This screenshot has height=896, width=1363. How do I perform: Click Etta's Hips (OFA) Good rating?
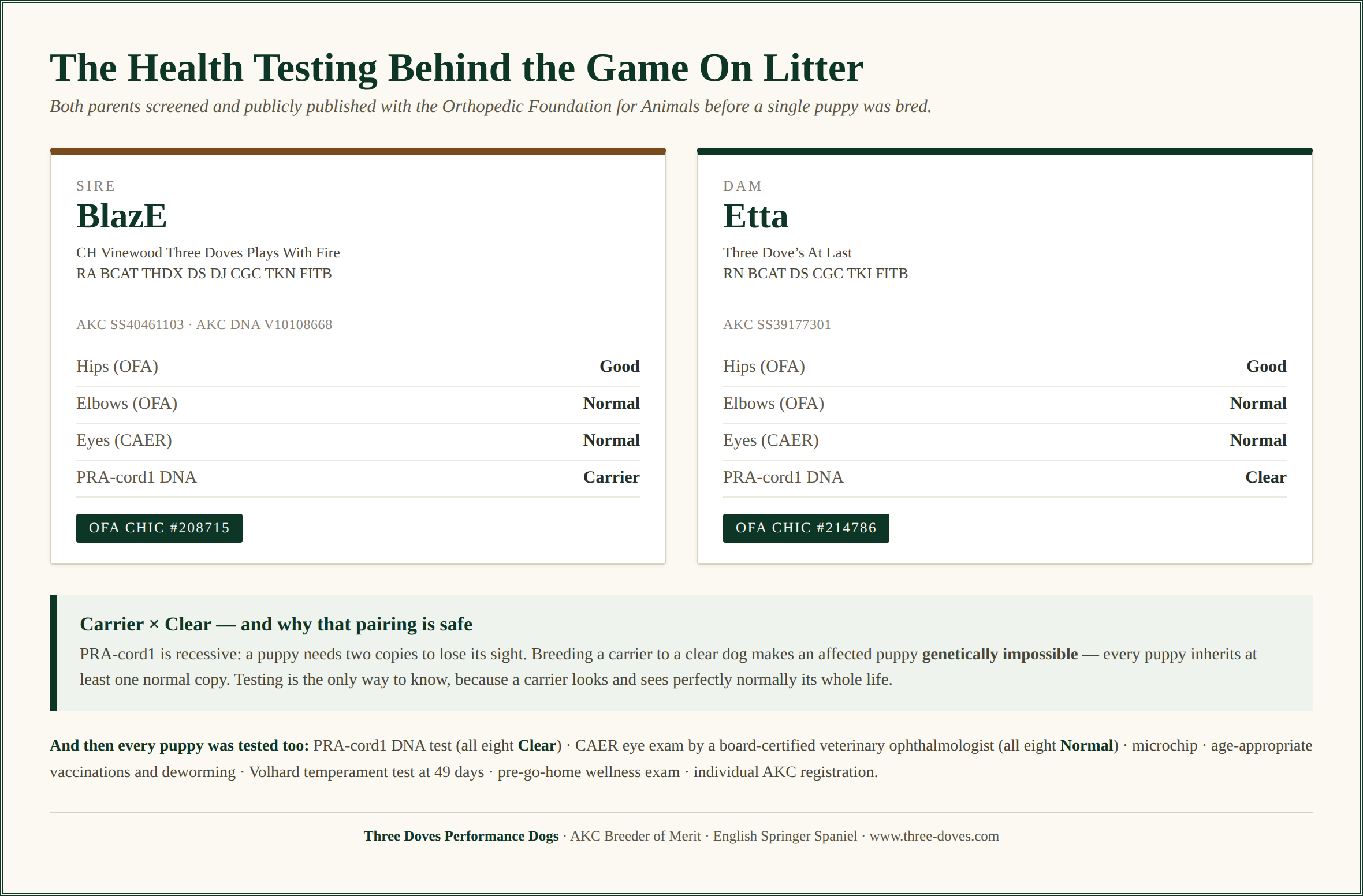(x=1266, y=366)
